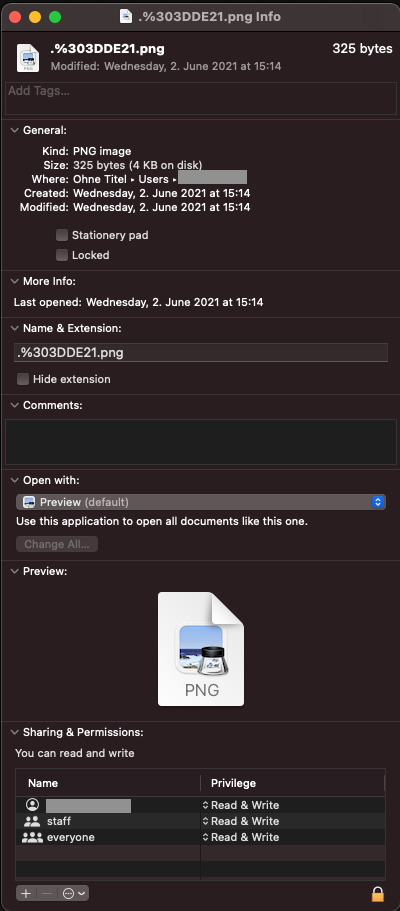Image resolution: width=400 pixels, height=911 pixels.
Task: Click the title bar proxy file icon
Action: pyautogui.click(x=126, y=16)
